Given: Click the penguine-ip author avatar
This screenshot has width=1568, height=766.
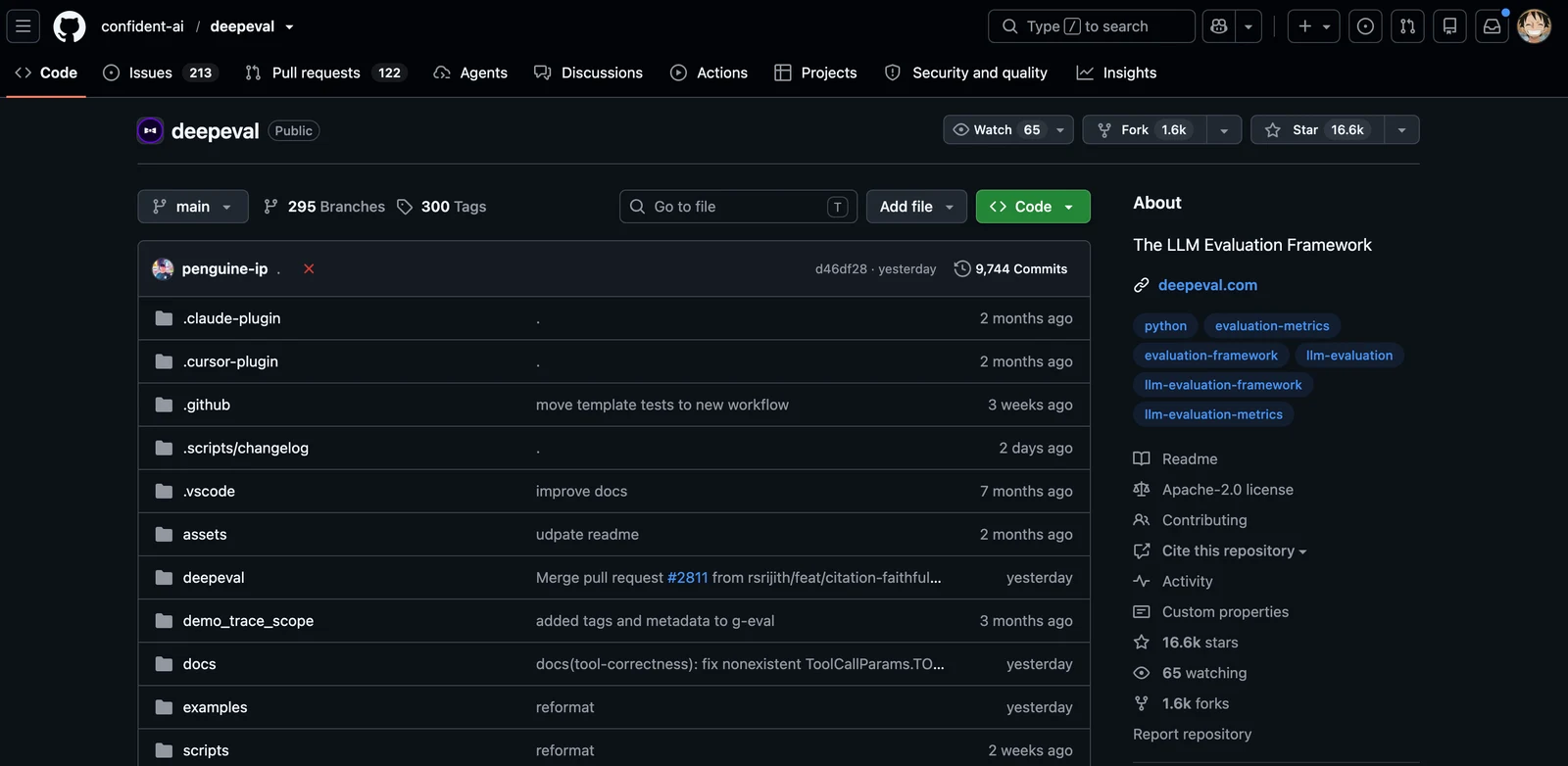Looking at the screenshot, I should [x=163, y=268].
